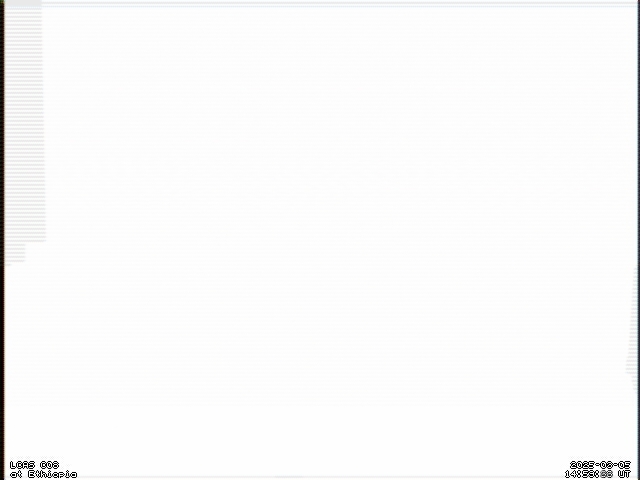Click the faint striped artifact on right edge
Image resolution: width=640 pixels, height=480 pixels.
[x=633, y=329]
